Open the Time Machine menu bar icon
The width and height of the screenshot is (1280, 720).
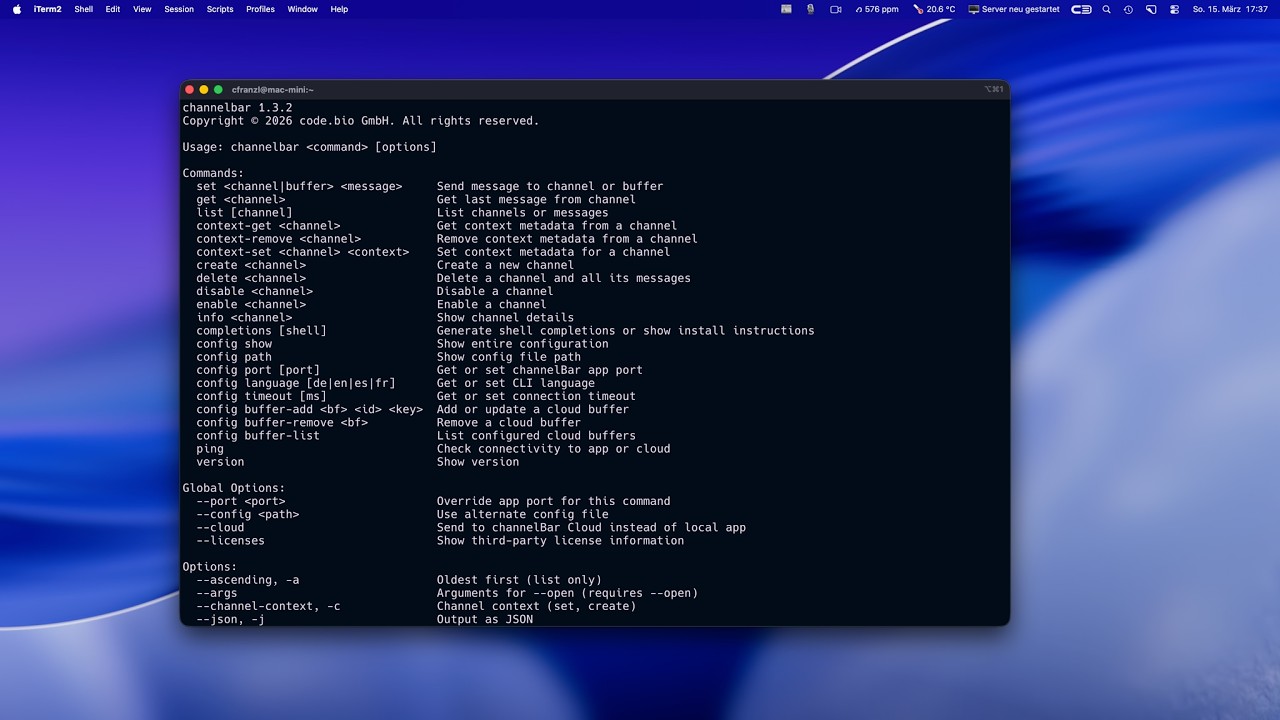[1128, 9]
